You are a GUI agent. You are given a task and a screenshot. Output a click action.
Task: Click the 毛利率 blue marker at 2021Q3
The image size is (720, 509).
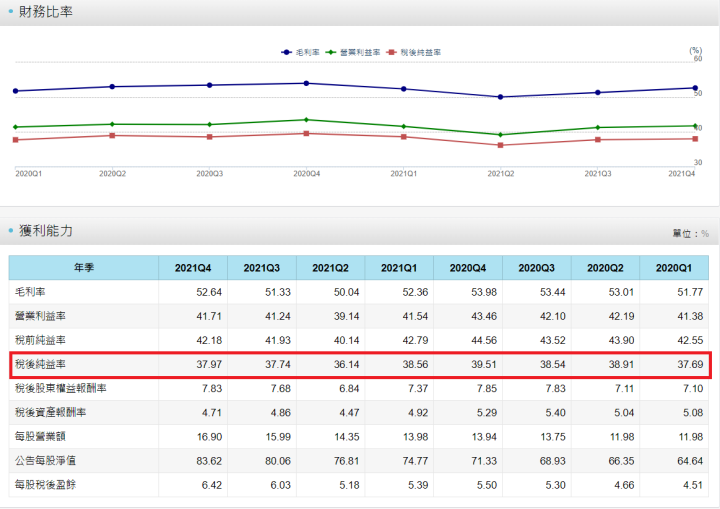(x=598, y=92)
